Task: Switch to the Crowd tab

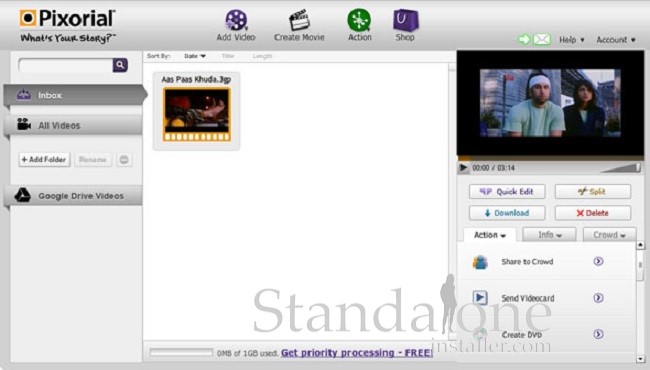Action: [609, 235]
